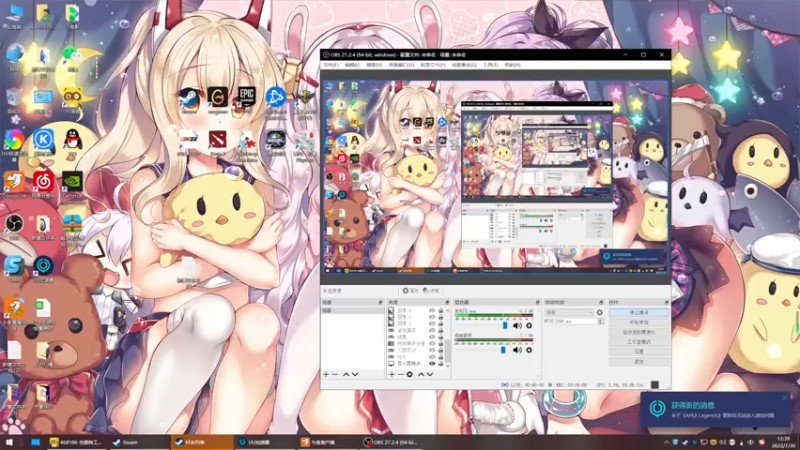The image size is (800, 450).
Task: Open the Epic Games launcher shortcut
Action: tap(246, 97)
